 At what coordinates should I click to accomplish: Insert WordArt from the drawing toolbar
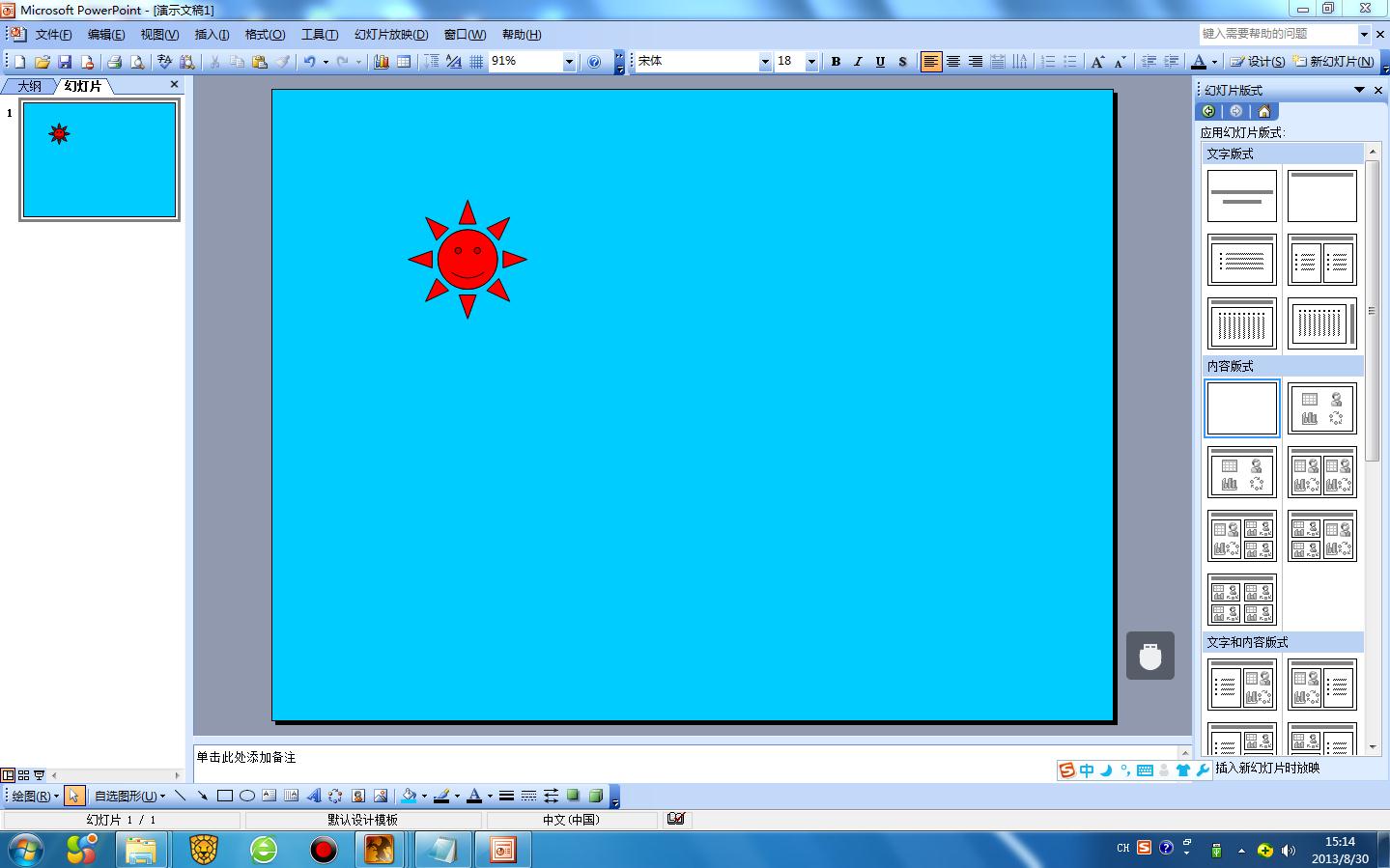click(x=314, y=796)
